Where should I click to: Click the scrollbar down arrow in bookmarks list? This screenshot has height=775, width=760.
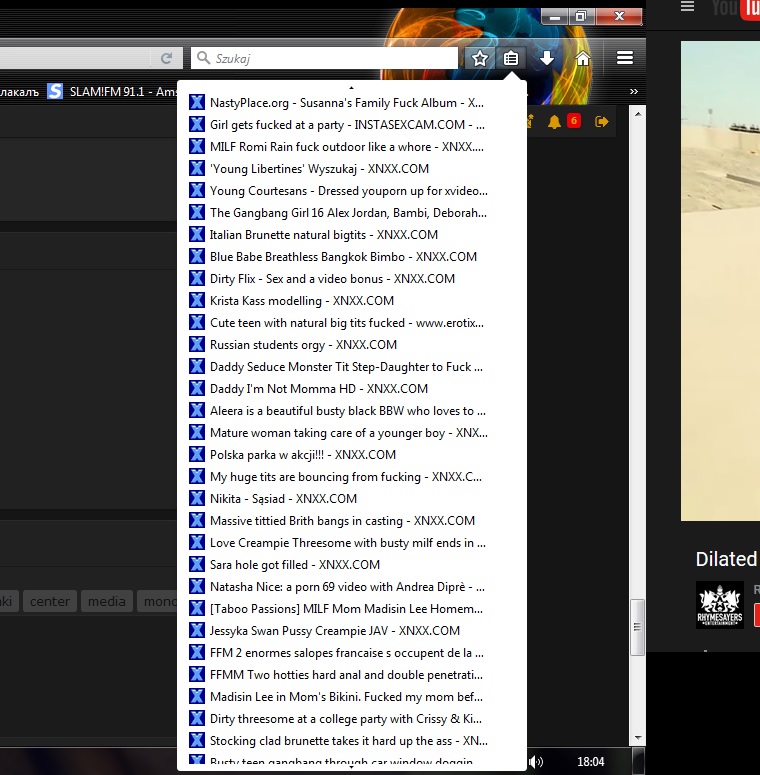(637, 738)
